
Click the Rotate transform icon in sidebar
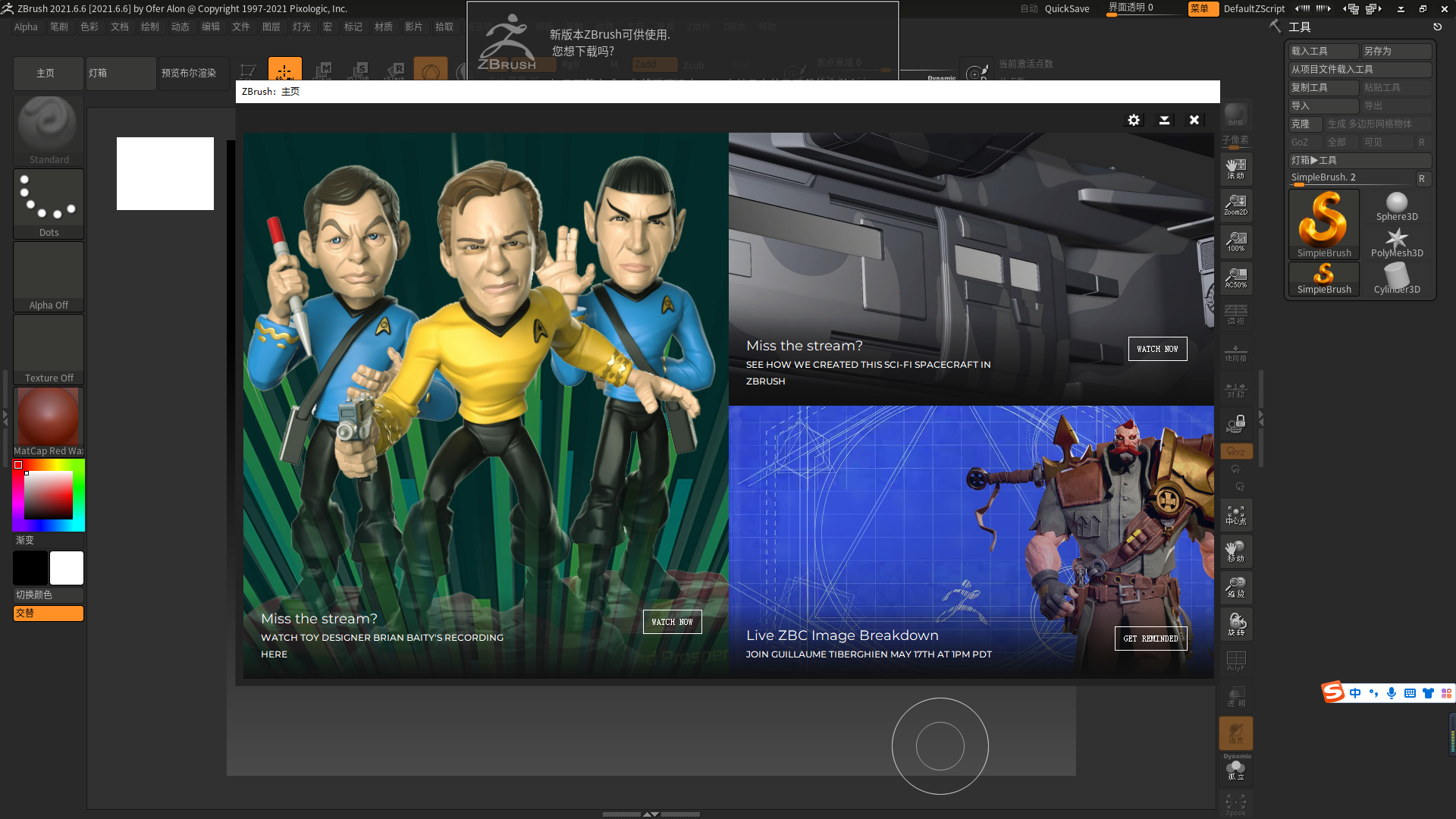[1236, 625]
